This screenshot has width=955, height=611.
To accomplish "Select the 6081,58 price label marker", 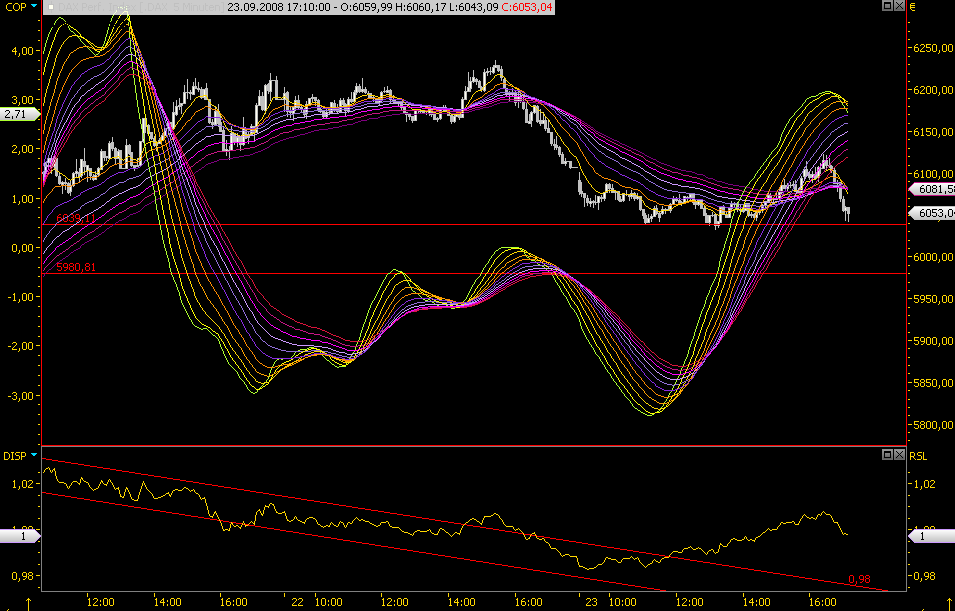I will coord(931,188).
